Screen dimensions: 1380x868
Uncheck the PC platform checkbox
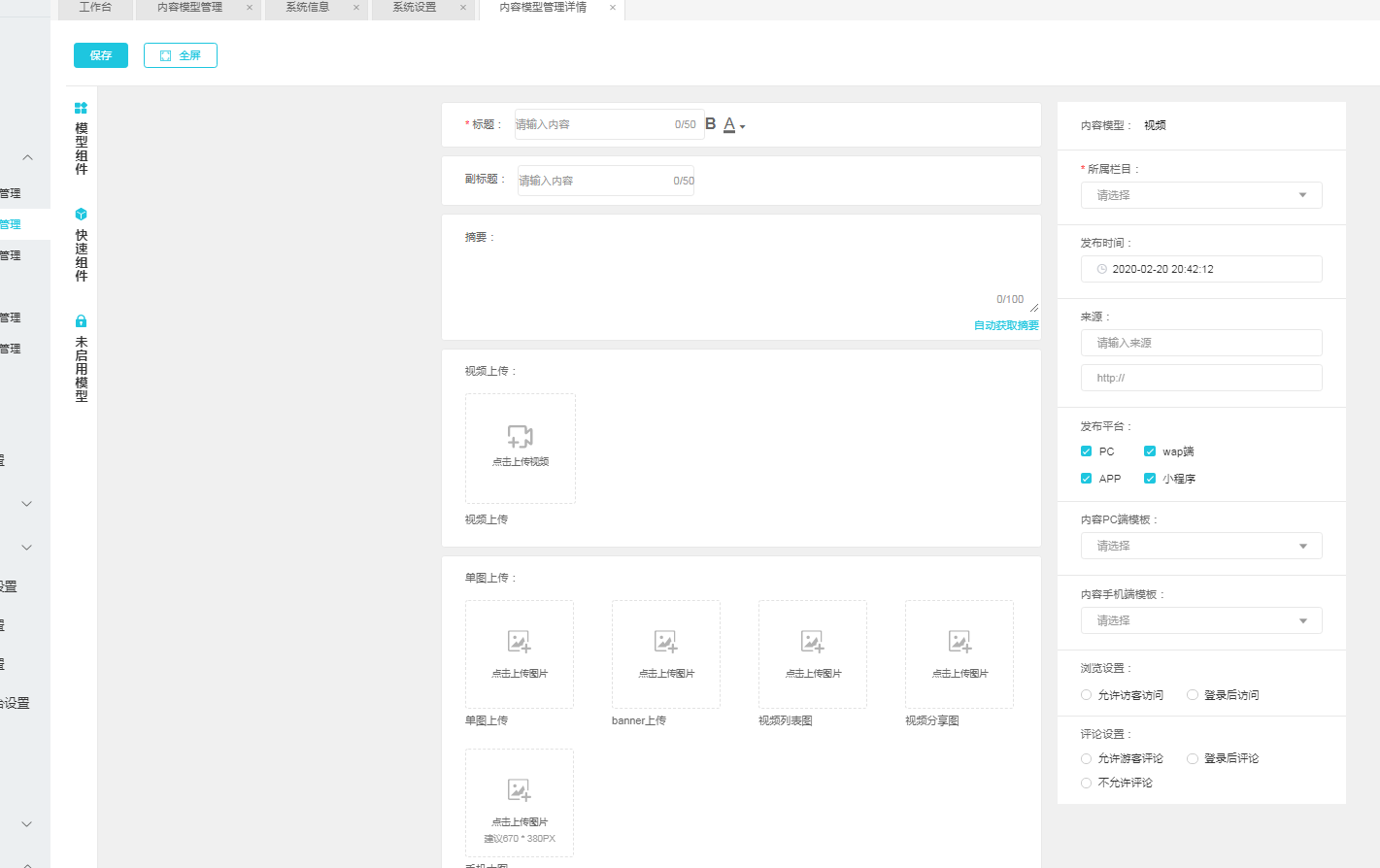click(1087, 451)
